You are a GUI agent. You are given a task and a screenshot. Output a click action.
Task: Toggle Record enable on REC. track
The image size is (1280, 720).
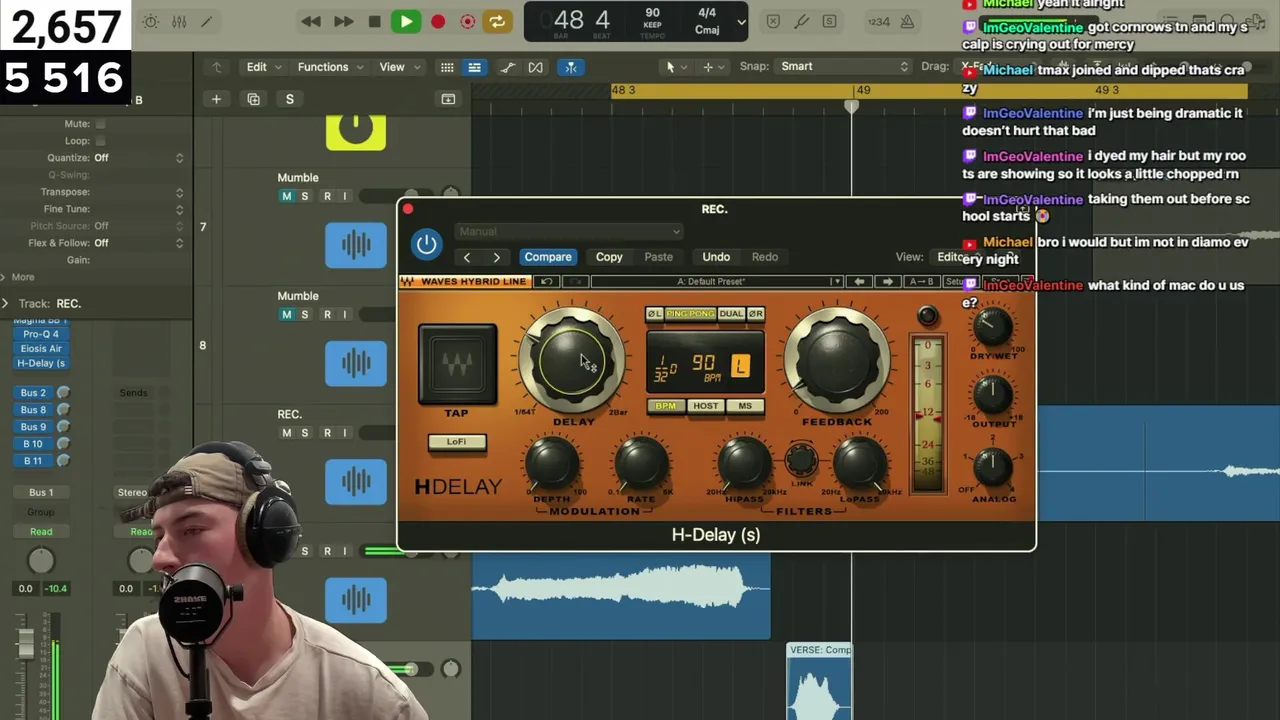[x=327, y=433]
